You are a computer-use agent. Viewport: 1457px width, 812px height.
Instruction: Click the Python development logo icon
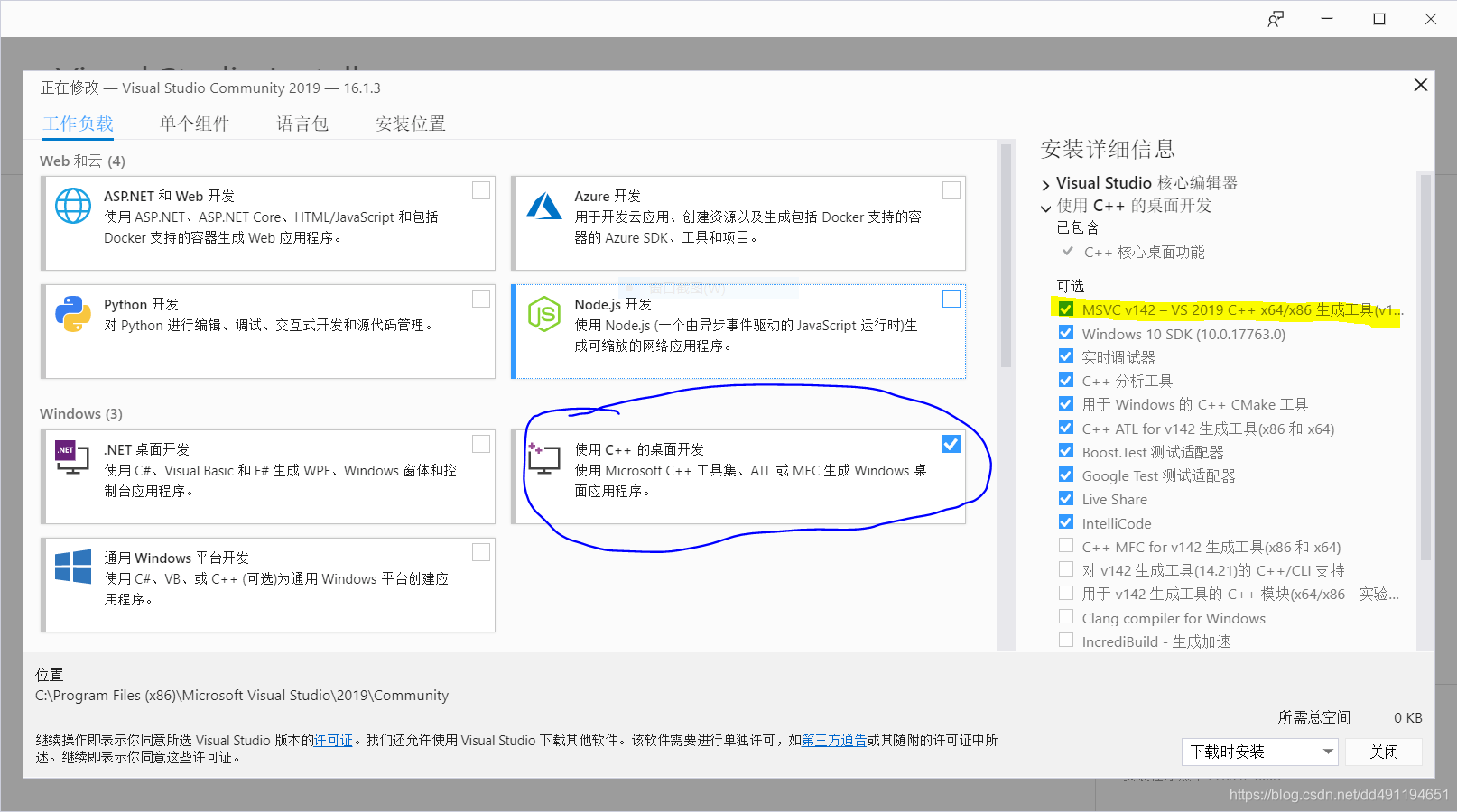73,314
